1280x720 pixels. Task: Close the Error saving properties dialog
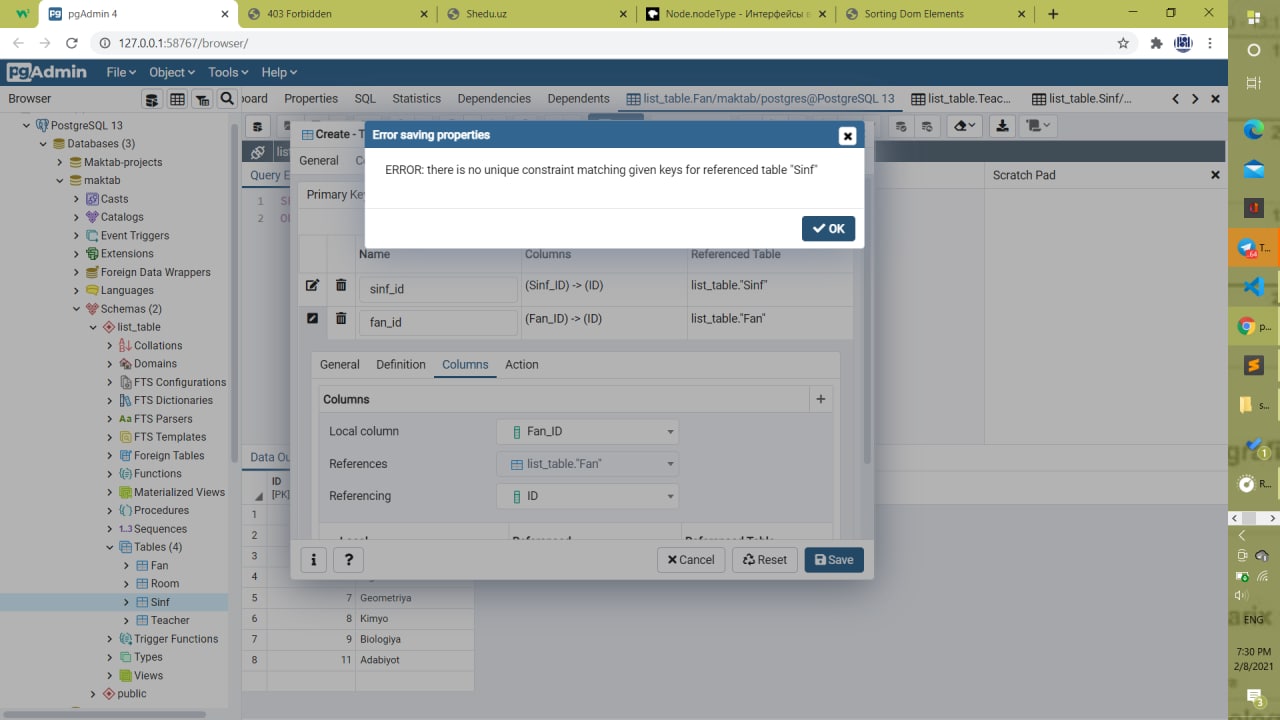(847, 136)
